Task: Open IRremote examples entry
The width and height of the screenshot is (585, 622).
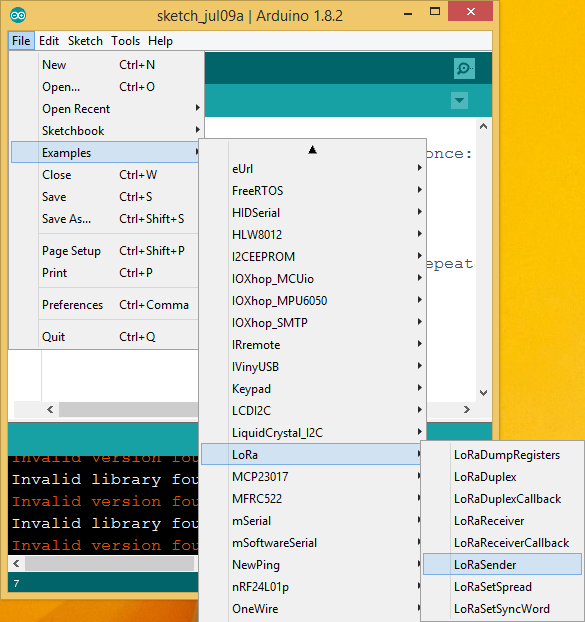Action: click(x=313, y=345)
